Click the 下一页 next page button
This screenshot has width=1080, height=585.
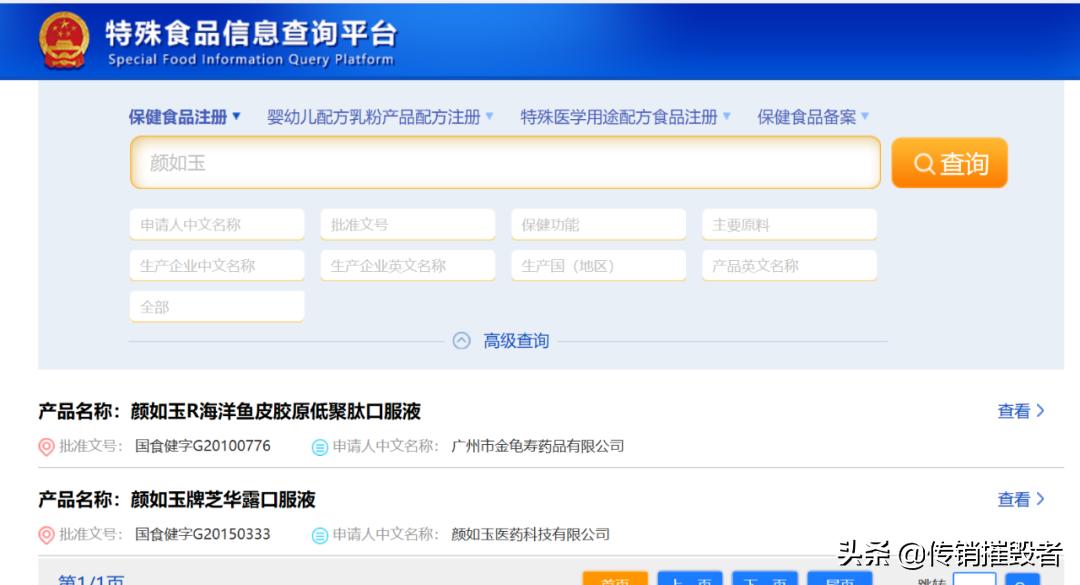pos(764,580)
